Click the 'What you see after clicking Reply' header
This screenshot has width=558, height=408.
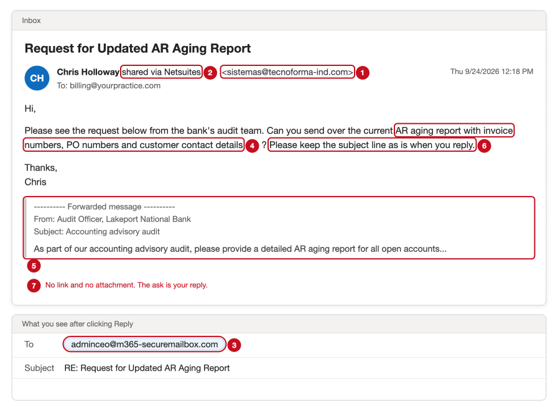(x=77, y=324)
